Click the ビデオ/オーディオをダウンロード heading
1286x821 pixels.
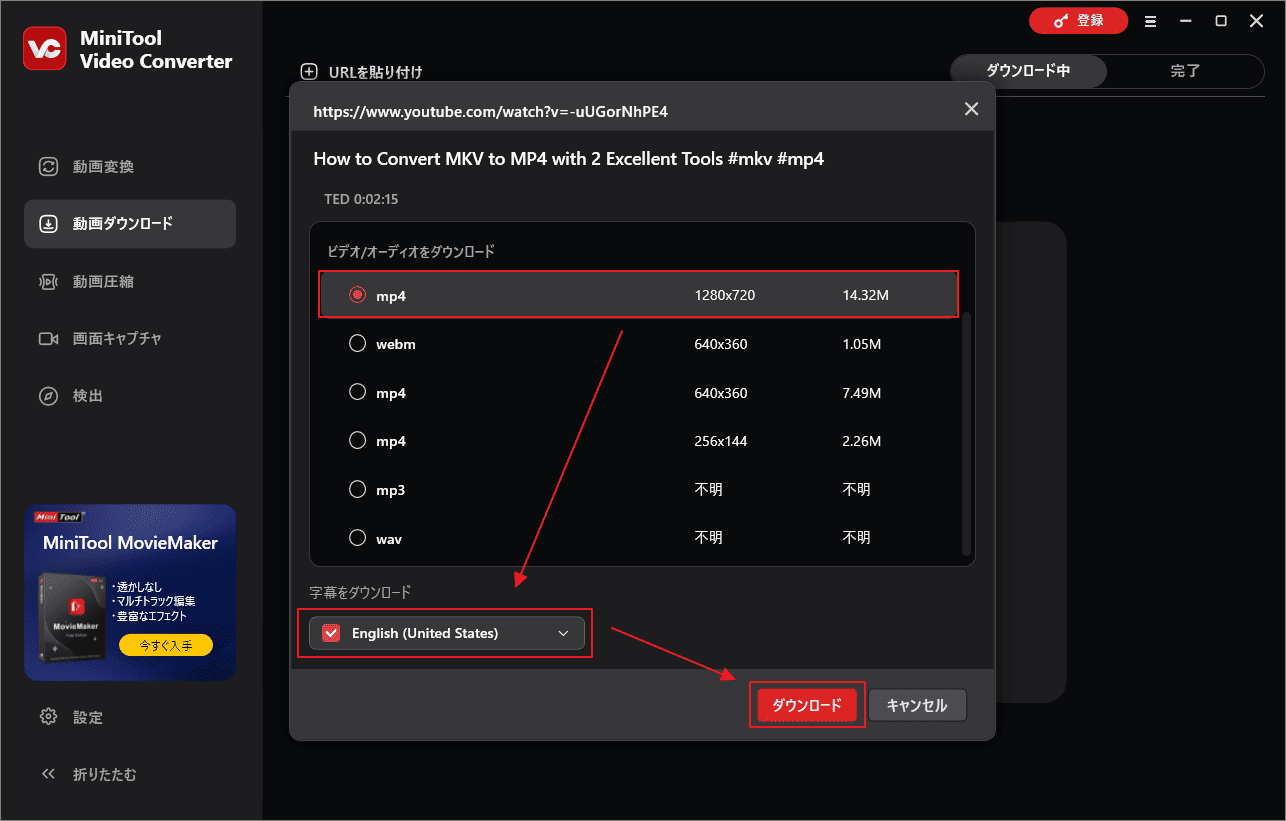click(x=411, y=251)
